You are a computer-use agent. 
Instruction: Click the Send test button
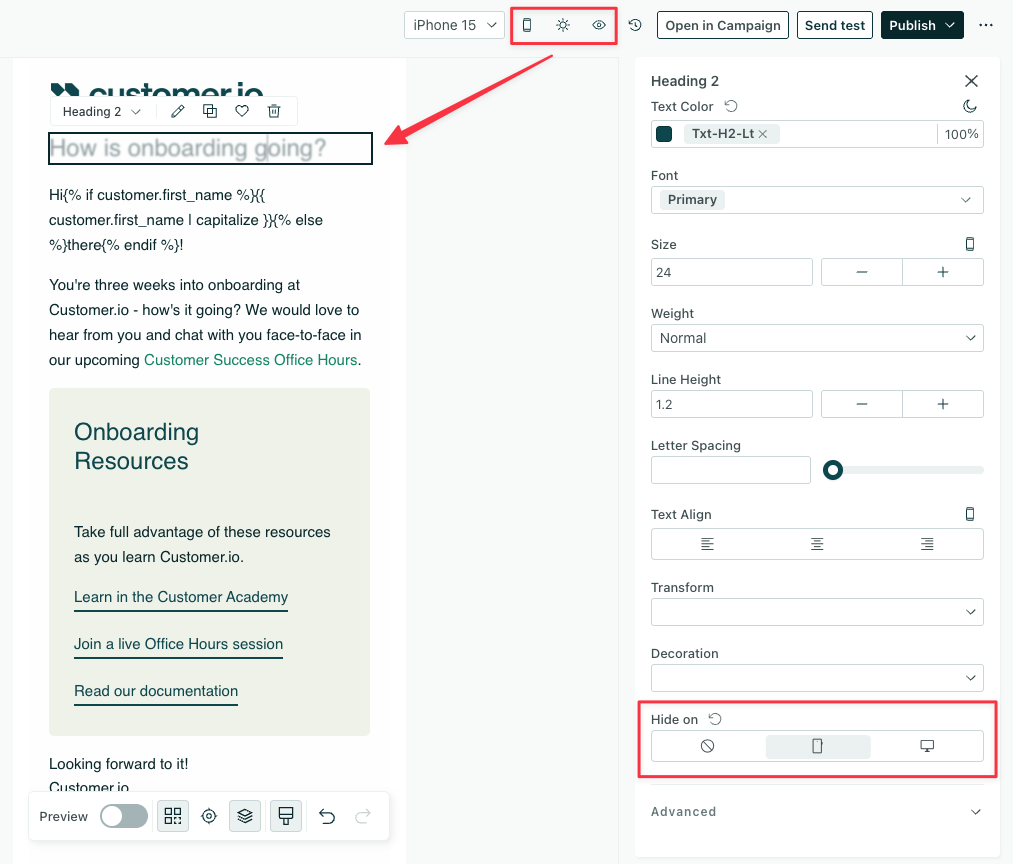835,25
